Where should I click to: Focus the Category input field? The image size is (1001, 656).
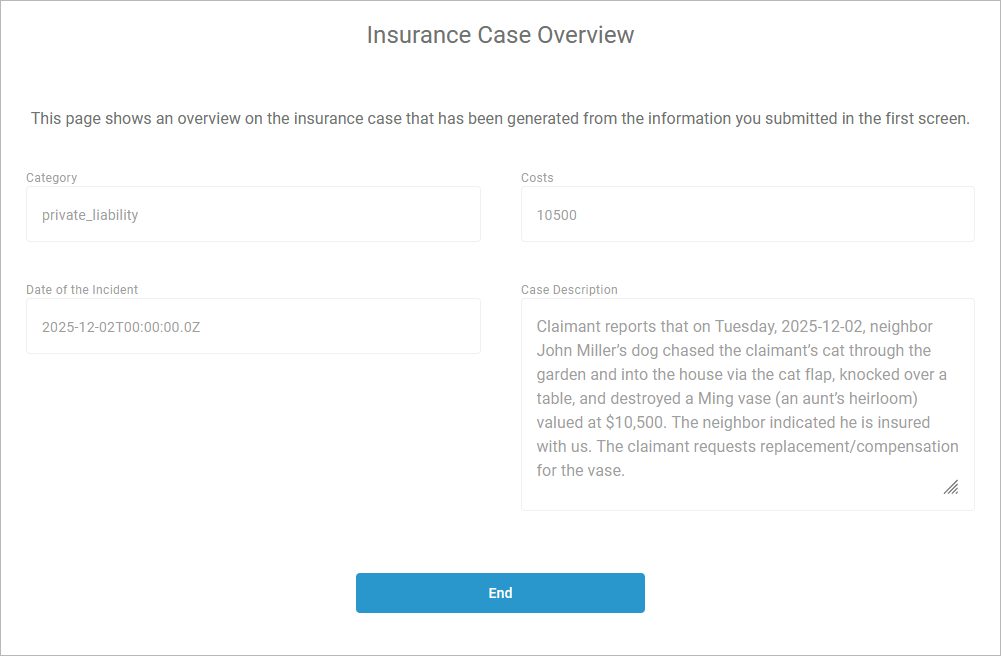(253, 214)
